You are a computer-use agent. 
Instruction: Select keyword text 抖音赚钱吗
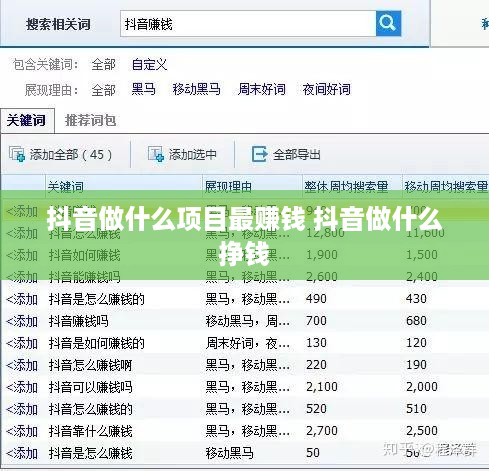coord(79,321)
